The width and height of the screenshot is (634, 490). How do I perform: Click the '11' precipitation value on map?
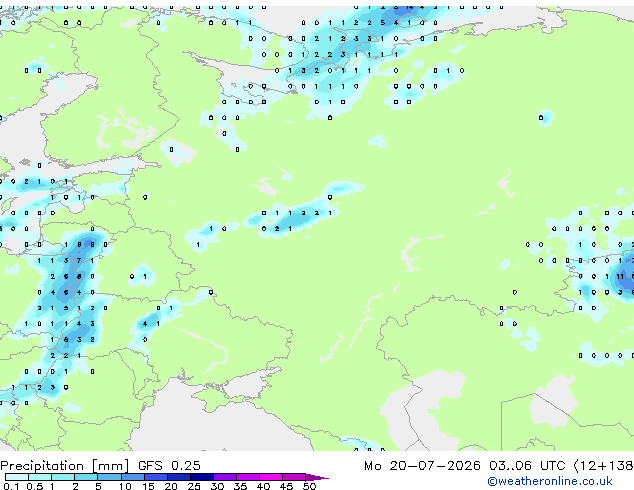(x=620, y=277)
